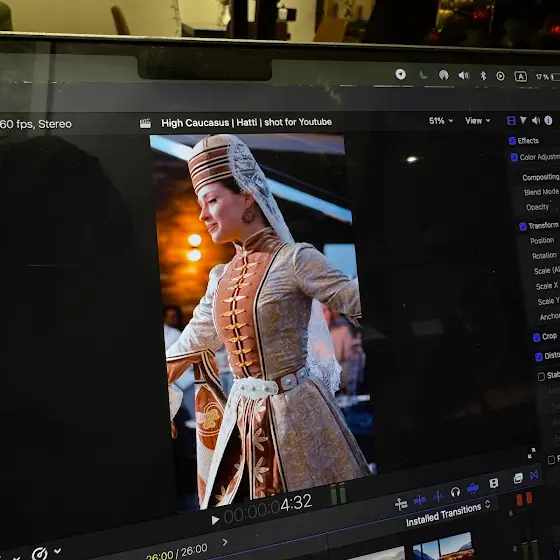
Task: Open the macOS location services menu icon
Action: click(x=400, y=74)
